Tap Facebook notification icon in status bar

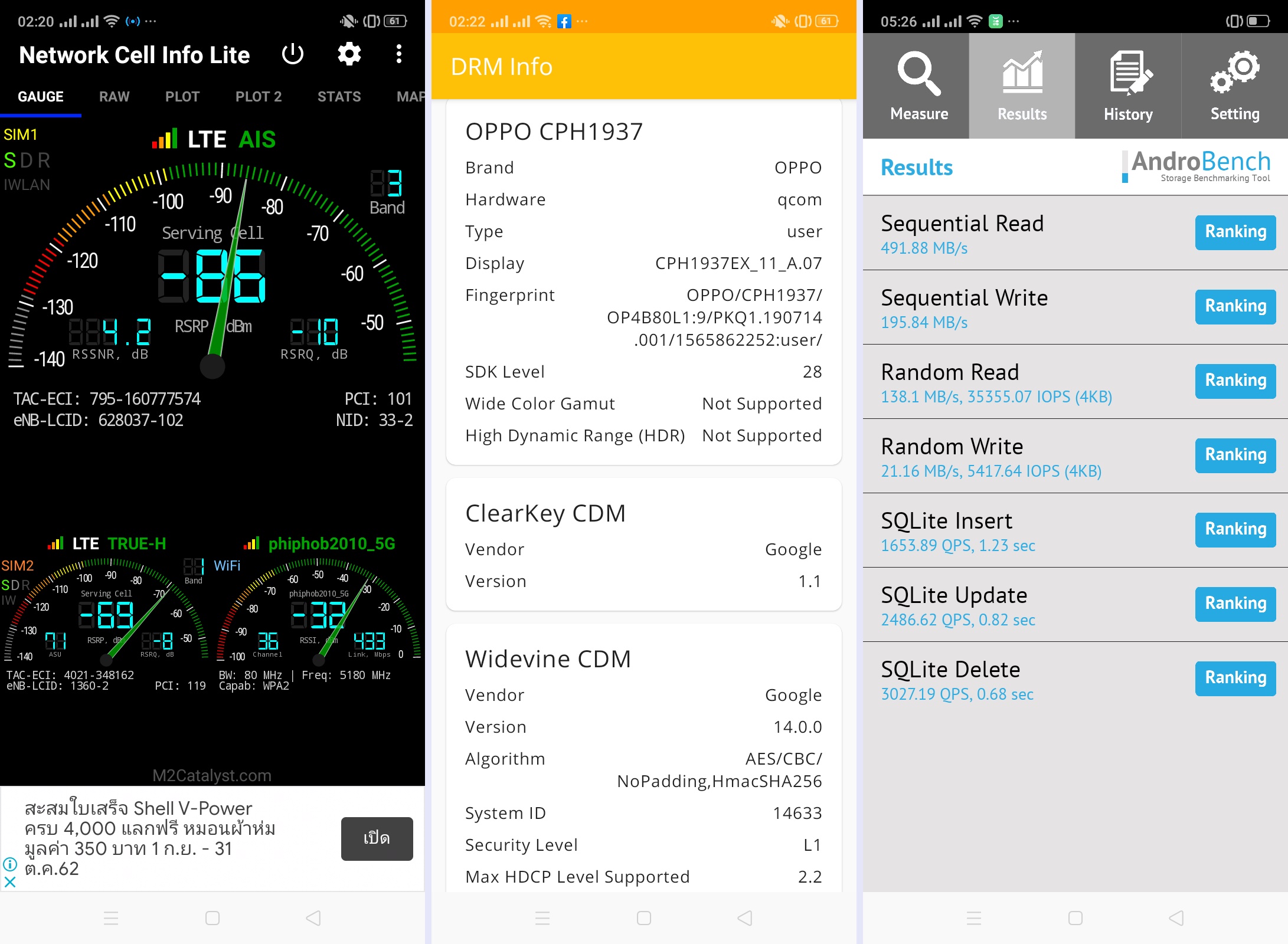click(x=564, y=22)
